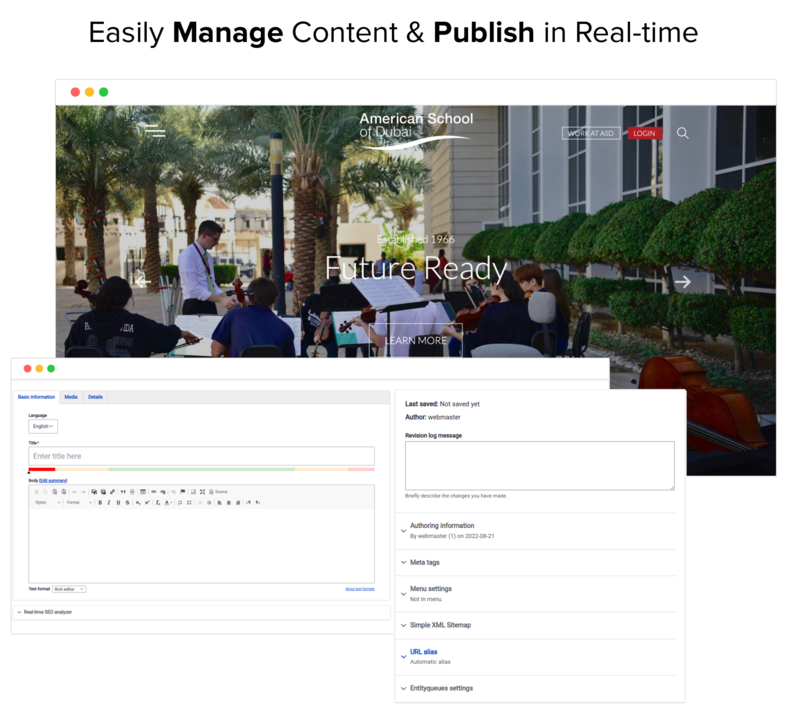The height and width of the screenshot is (724, 800).
Task: Switch to the Details tab
Action: click(95, 397)
